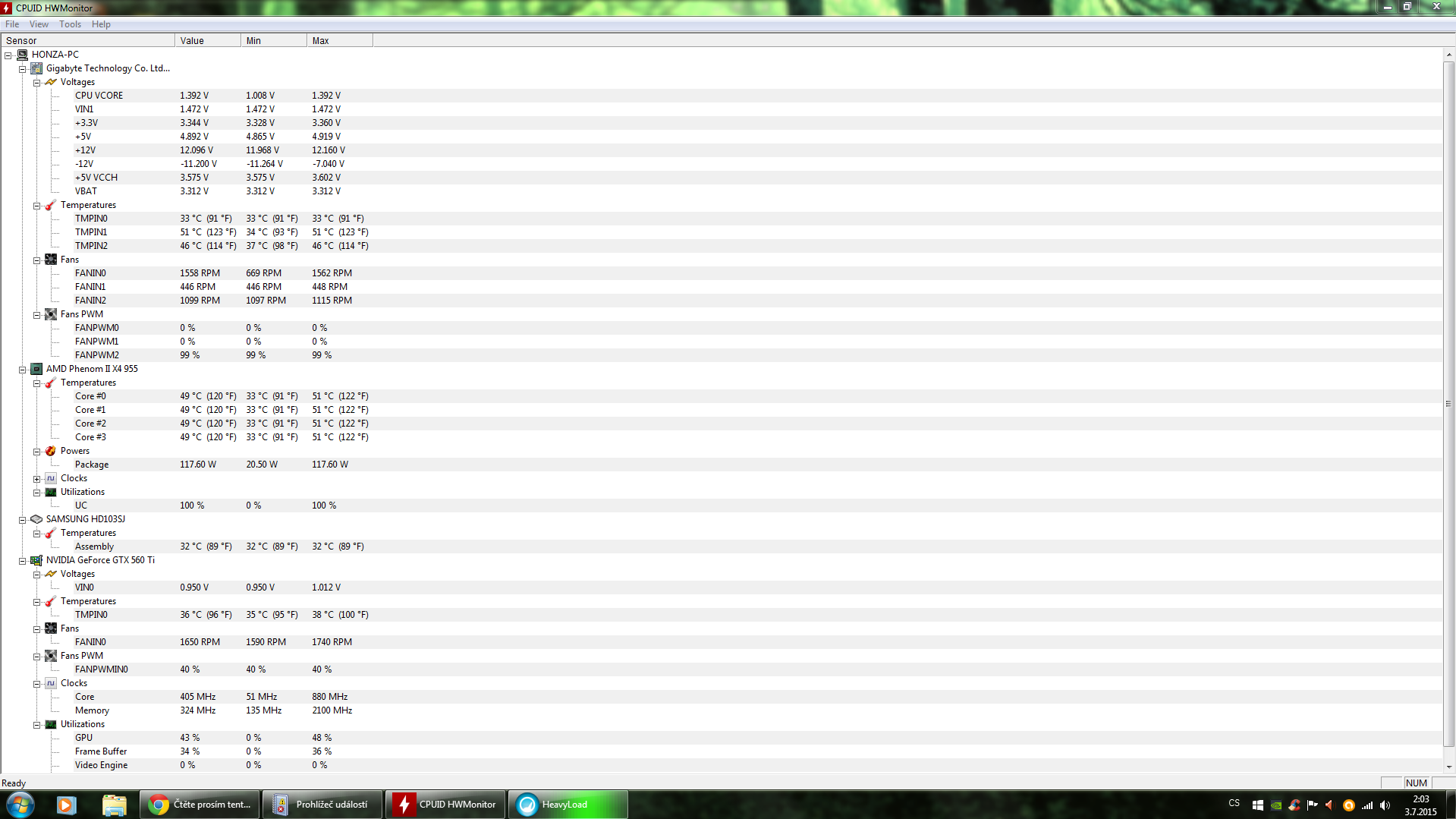Click the HONZA-PC computer icon

coord(22,55)
